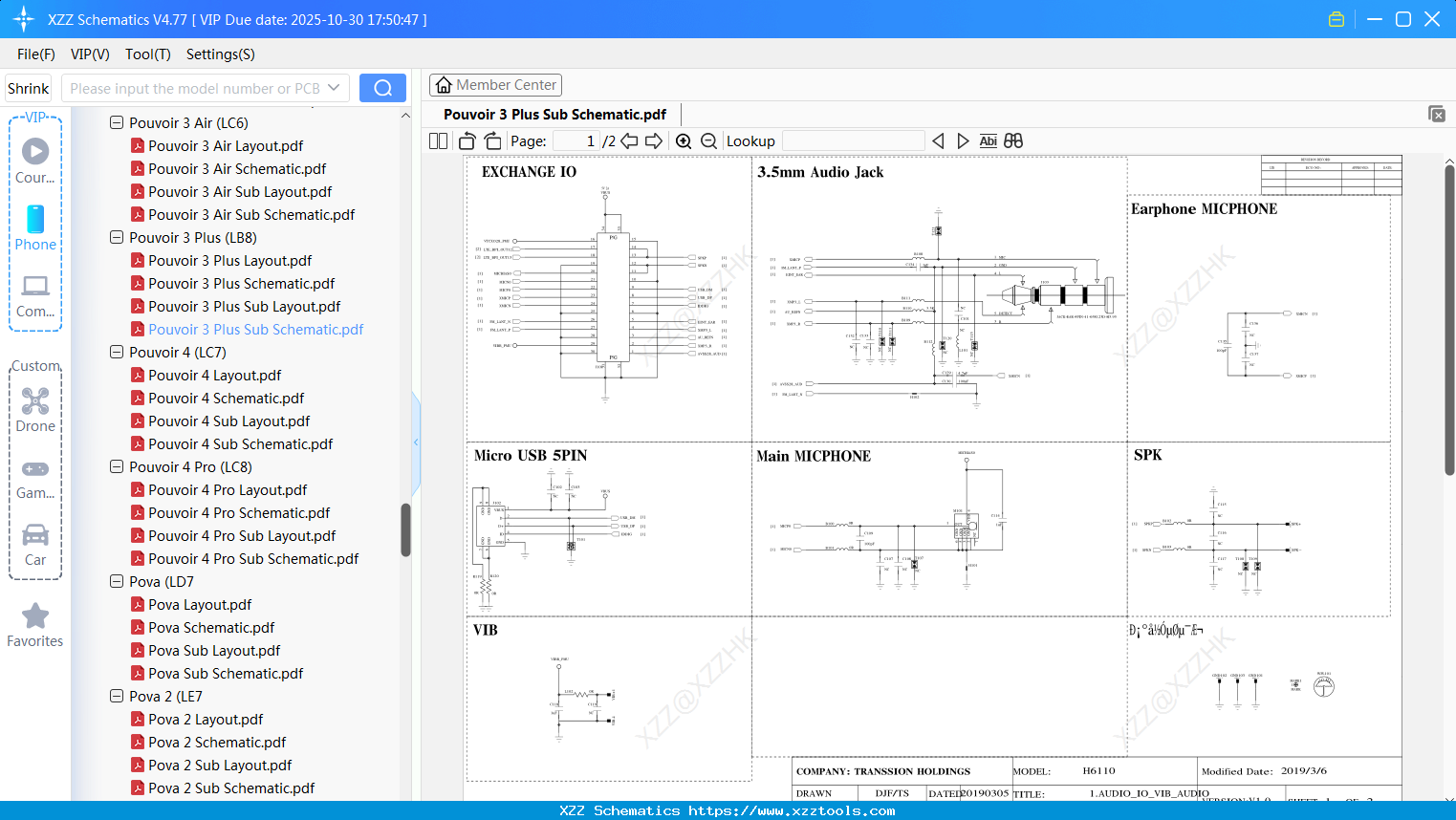Collapse the Pova 2 (LE7) section
The image size is (1456, 820).
click(x=116, y=696)
